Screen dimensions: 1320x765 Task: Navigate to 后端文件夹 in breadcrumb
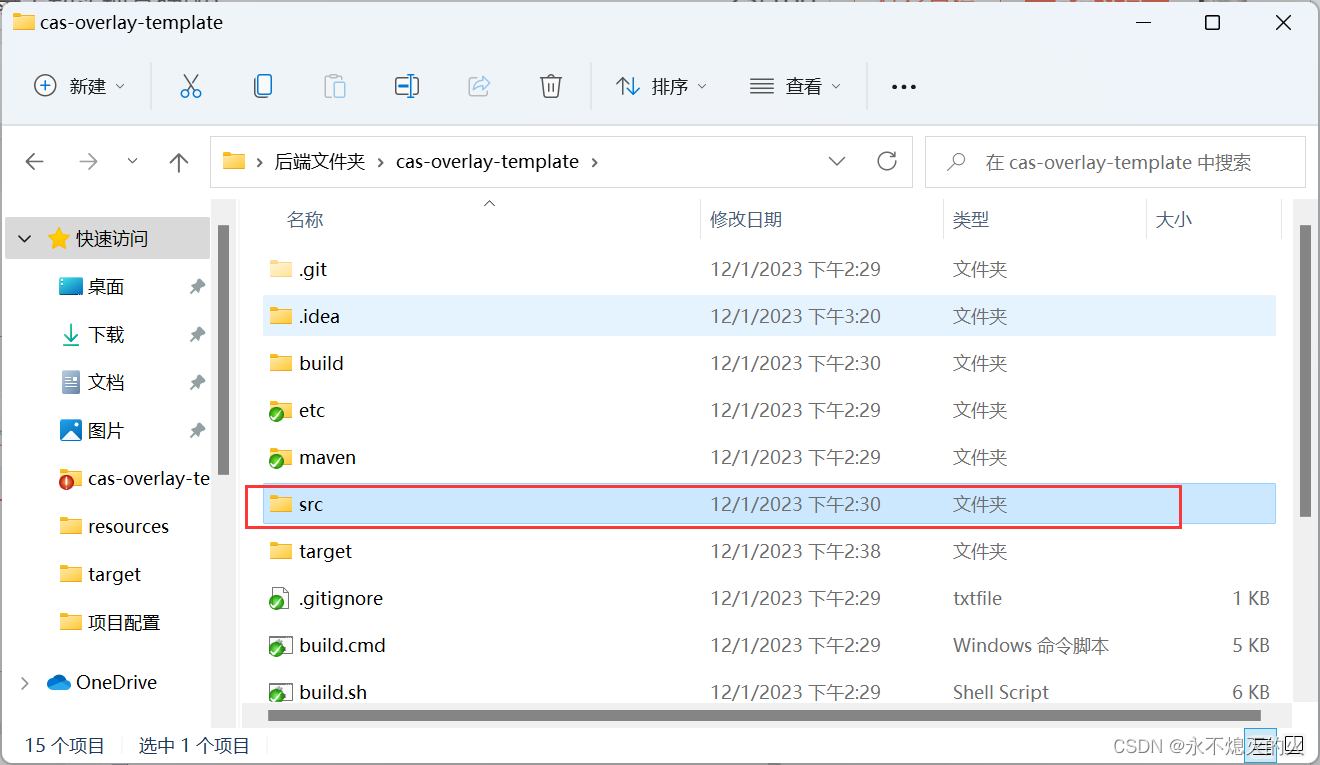(x=320, y=162)
